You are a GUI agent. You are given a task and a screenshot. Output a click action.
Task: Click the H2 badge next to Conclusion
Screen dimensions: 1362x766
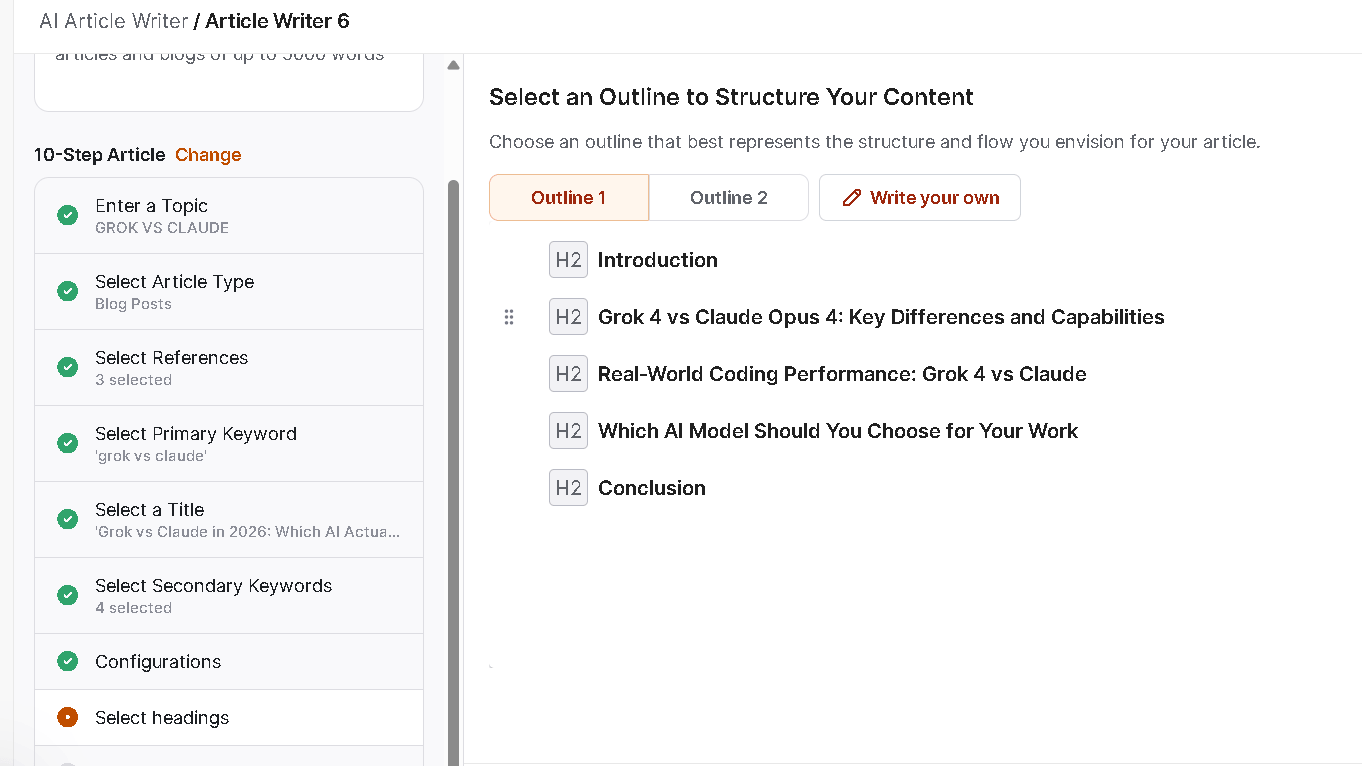coord(568,488)
